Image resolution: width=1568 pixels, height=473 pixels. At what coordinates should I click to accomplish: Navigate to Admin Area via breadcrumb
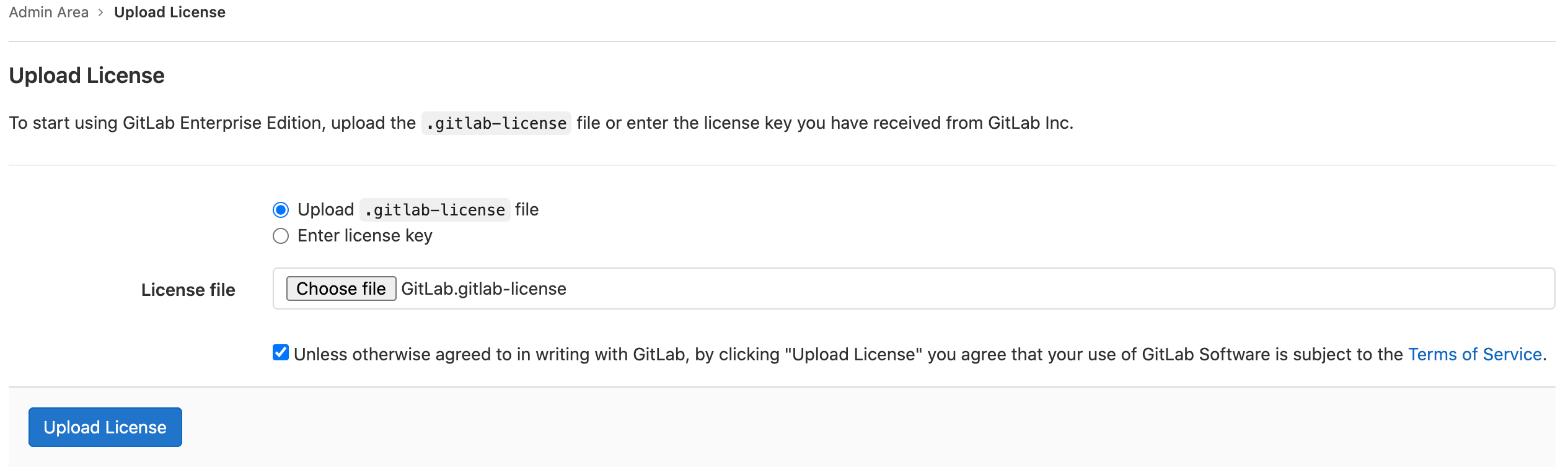[x=48, y=12]
